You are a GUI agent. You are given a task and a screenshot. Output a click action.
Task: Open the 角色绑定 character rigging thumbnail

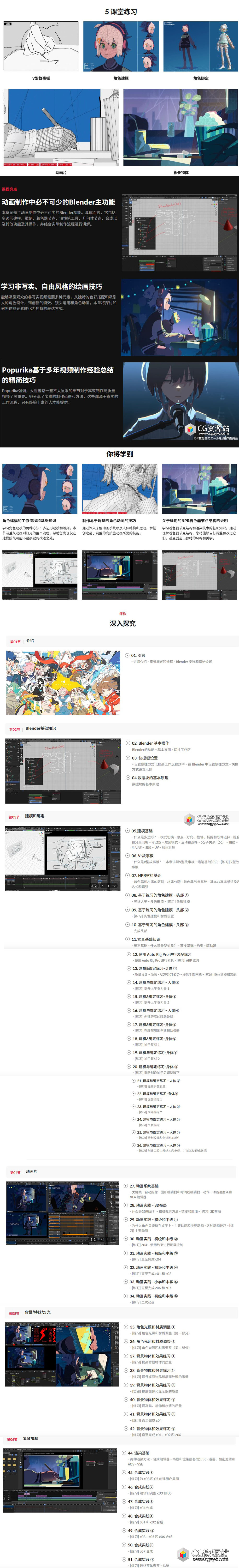(201, 46)
